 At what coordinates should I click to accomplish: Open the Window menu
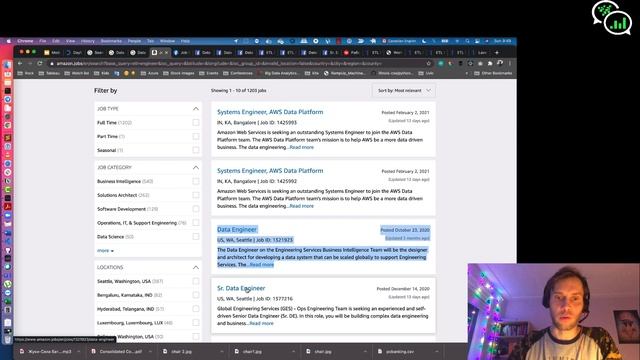pos(167,41)
